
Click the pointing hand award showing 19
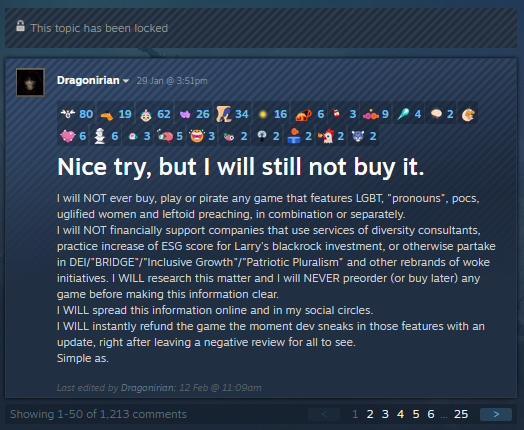pyautogui.click(x=116, y=114)
